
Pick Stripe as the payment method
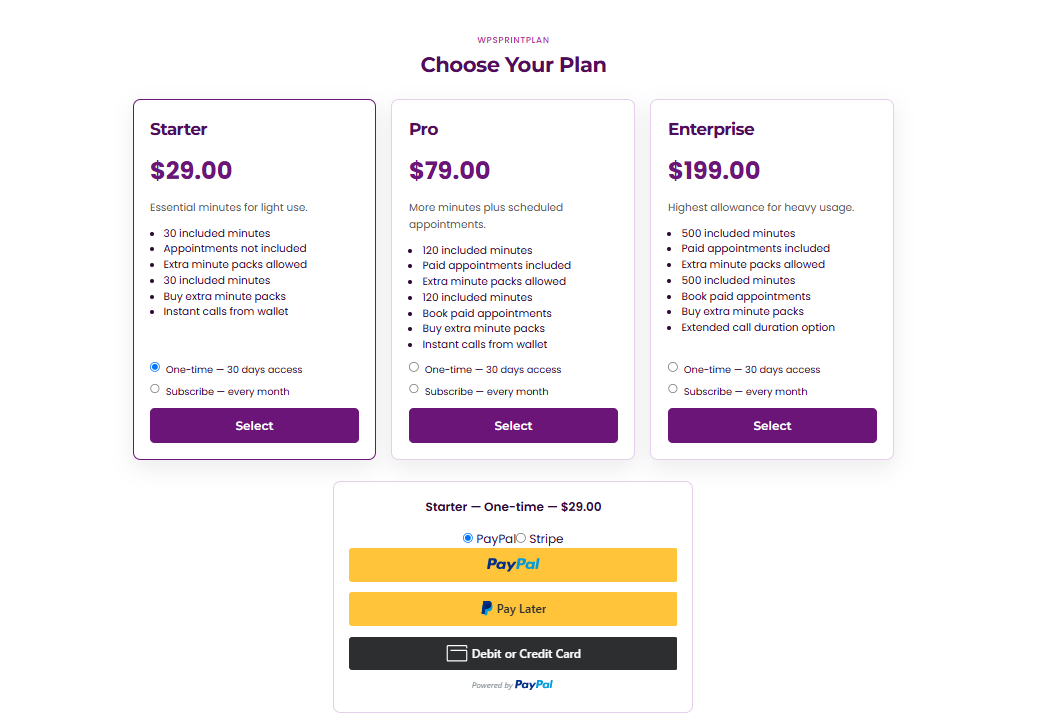click(x=521, y=538)
